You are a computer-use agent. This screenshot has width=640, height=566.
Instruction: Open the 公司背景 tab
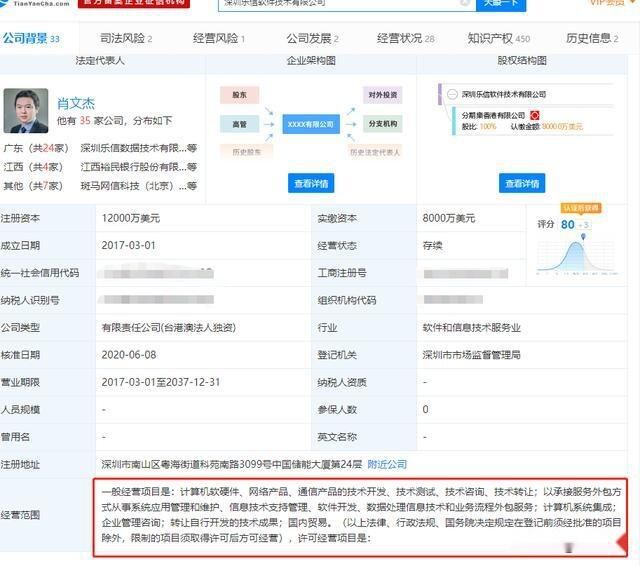31,39
